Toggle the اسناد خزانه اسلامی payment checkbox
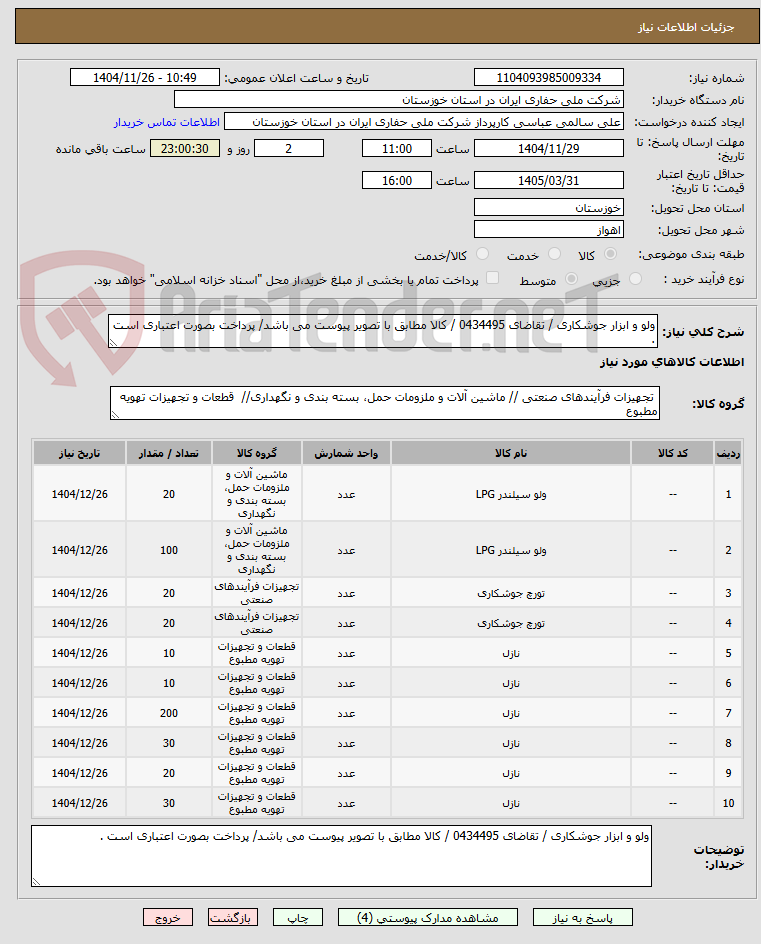The height and width of the screenshot is (944, 761). (x=492, y=278)
